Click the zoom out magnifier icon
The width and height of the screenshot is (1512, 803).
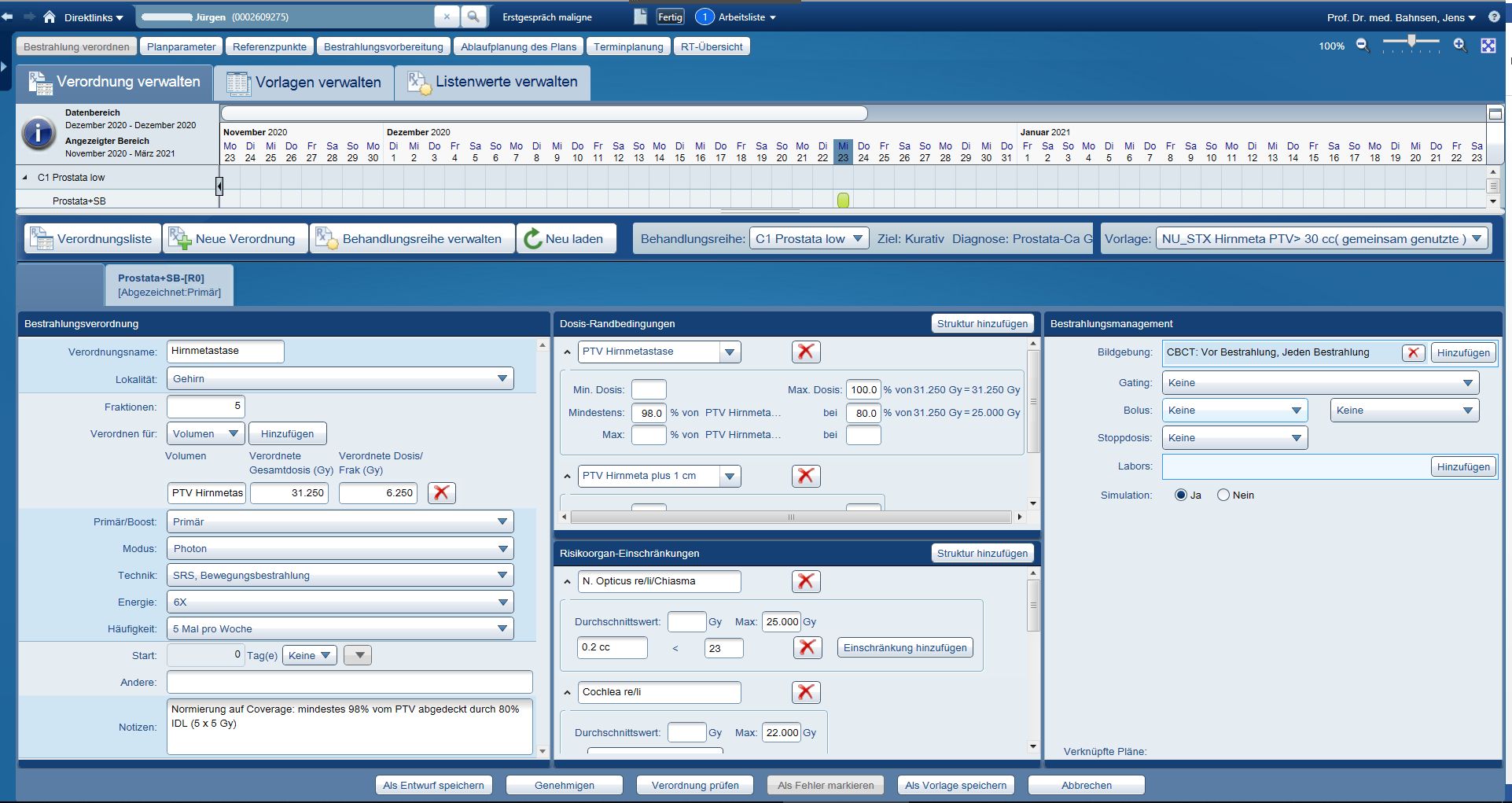1363,46
